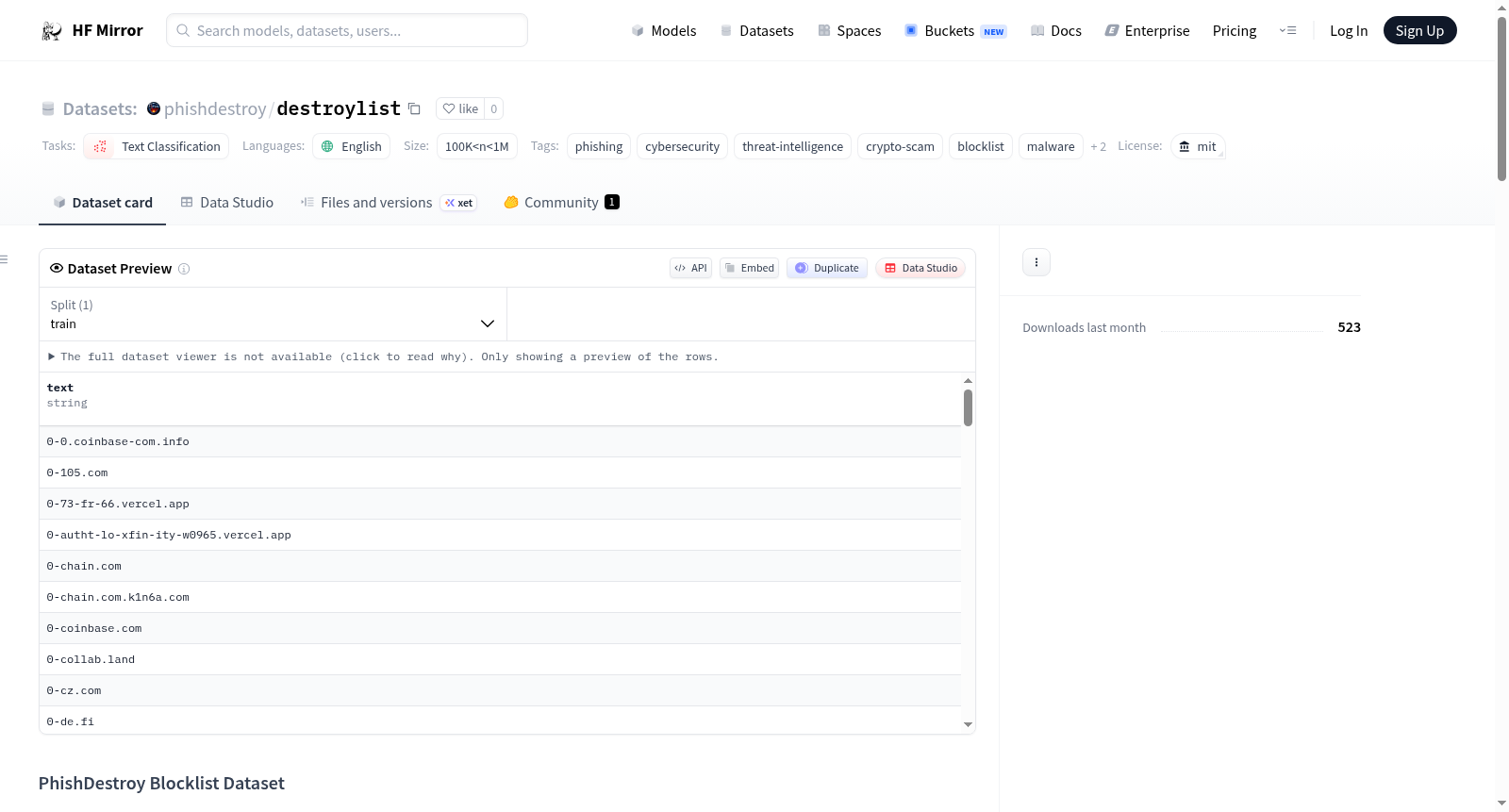Open the Embed dialog

click(x=749, y=268)
